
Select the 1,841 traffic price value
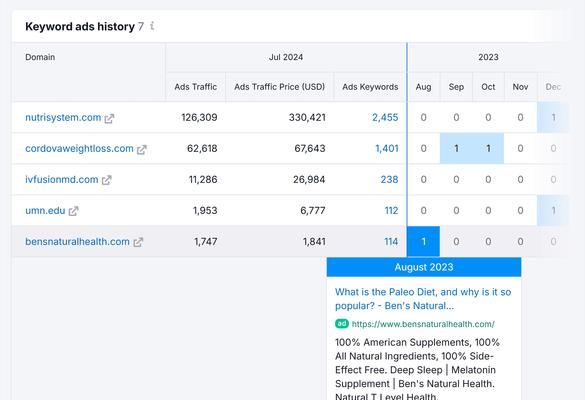point(314,241)
